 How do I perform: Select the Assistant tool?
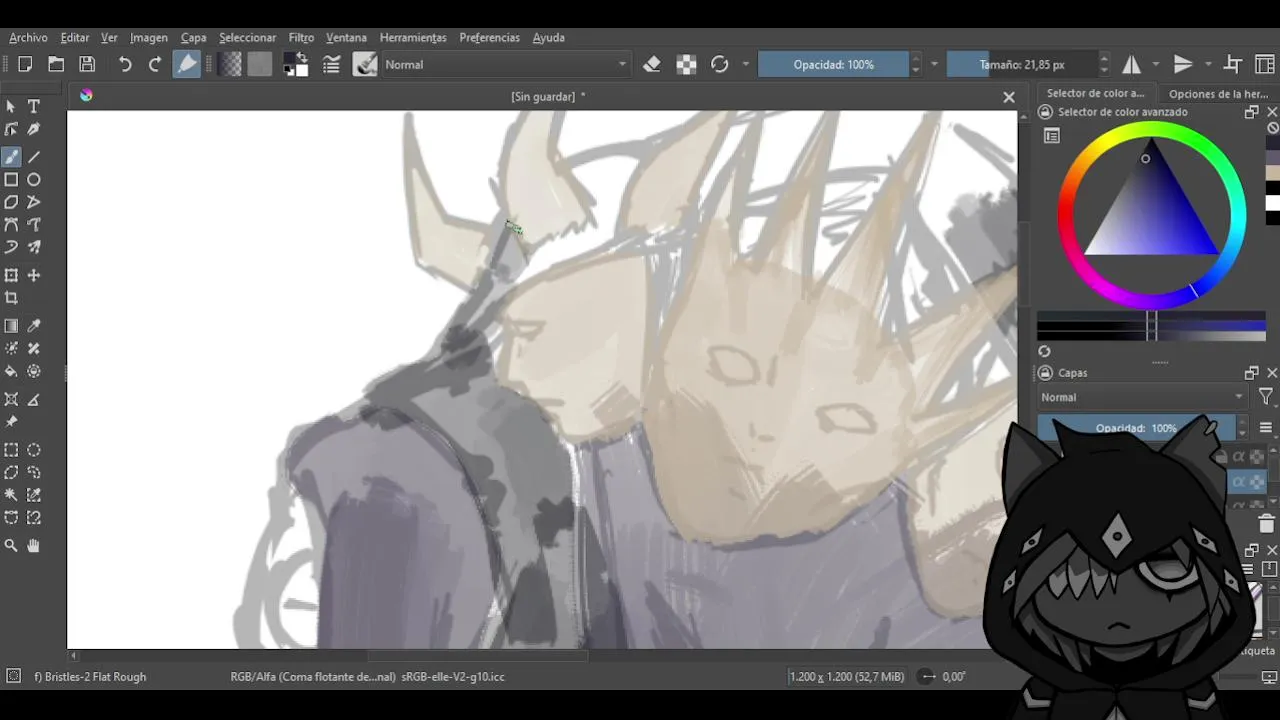[11, 399]
